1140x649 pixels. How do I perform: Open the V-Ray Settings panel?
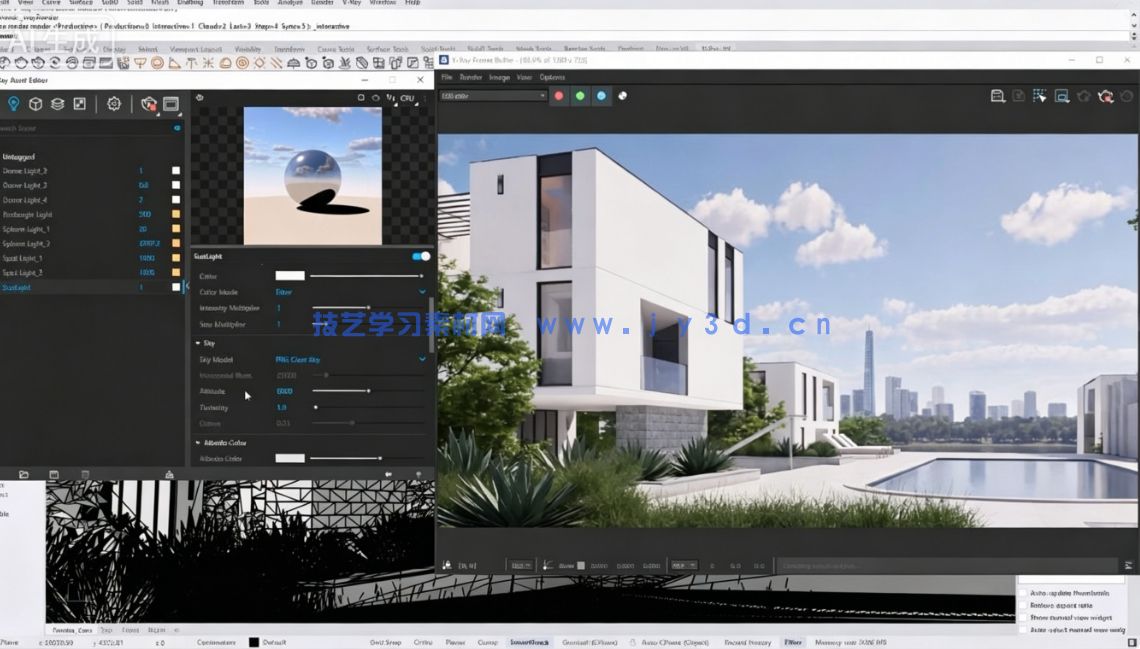[x=114, y=103]
